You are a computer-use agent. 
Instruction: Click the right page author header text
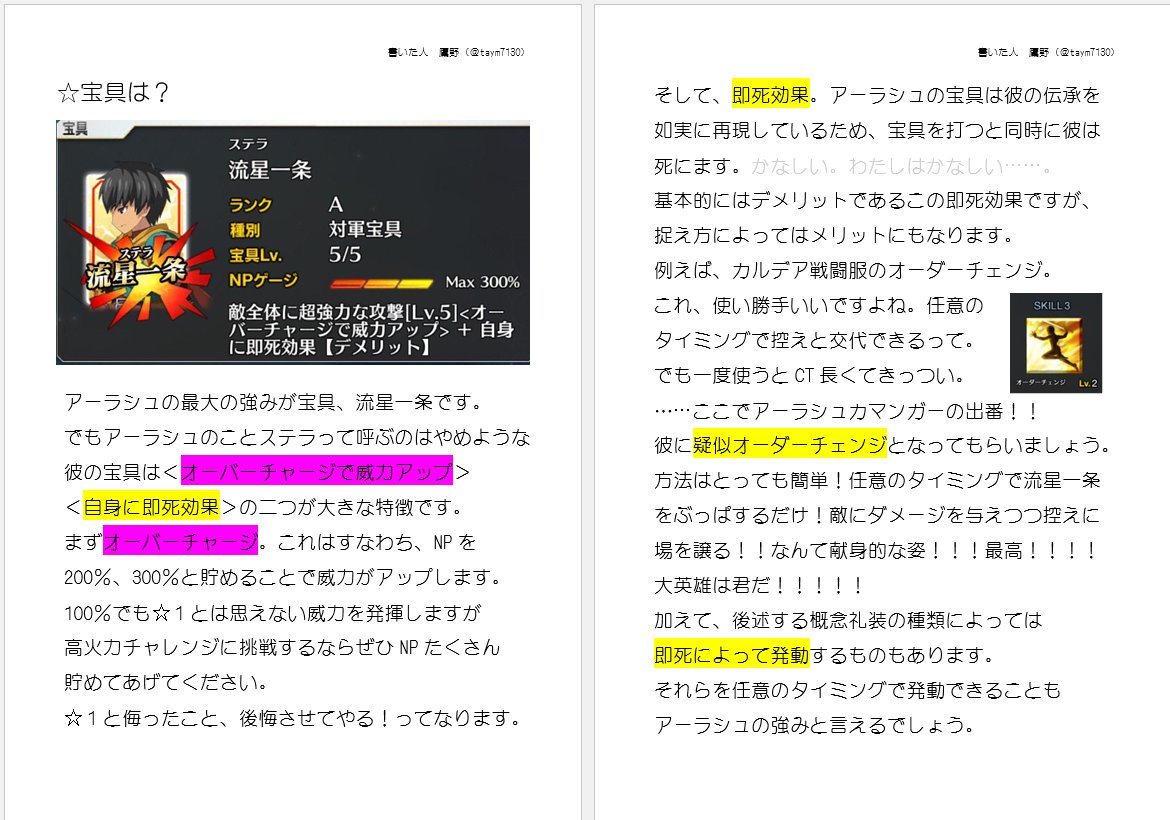(x=1045, y=52)
